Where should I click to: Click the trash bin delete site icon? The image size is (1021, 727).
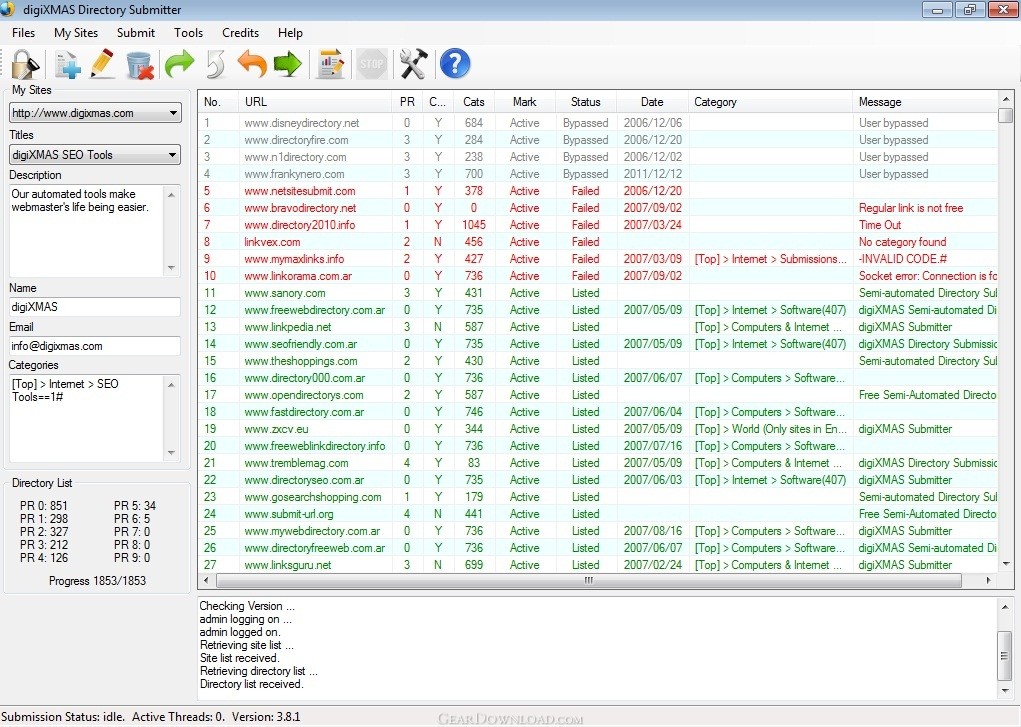coord(139,64)
